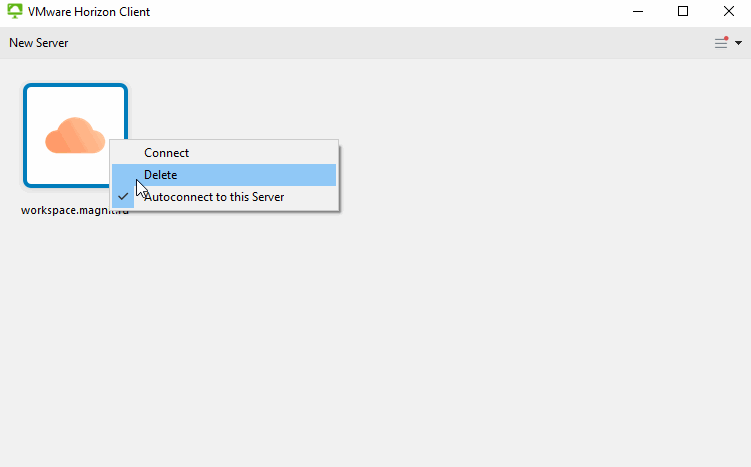This screenshot has height=467, width=751.
Task: Click the red notification dot on menu
Action: click(726, 38)
